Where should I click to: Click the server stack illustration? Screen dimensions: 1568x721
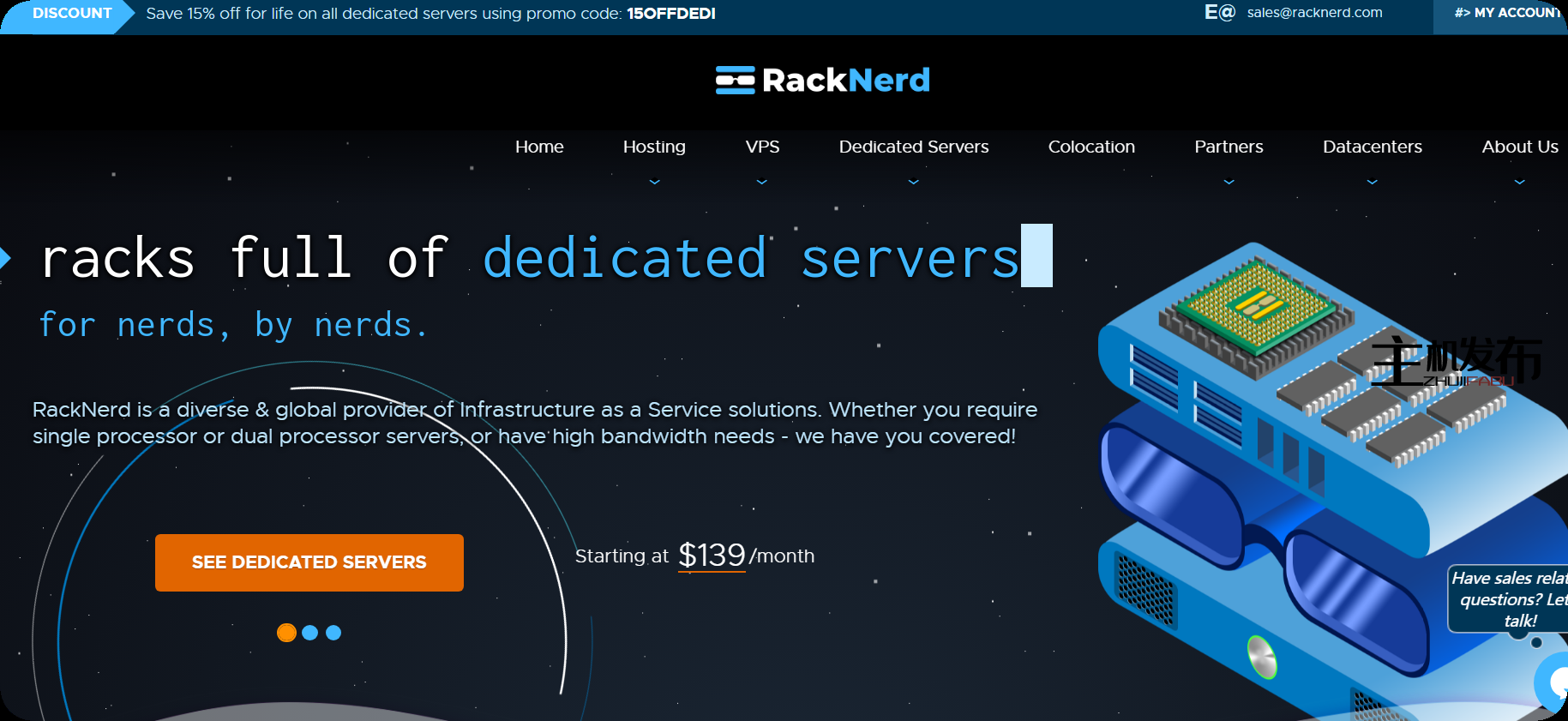click(1333, 480)
